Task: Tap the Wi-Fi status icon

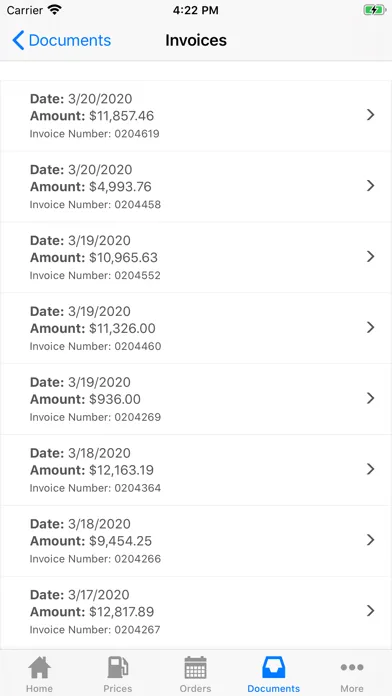Action: click(x=55, y=10)
